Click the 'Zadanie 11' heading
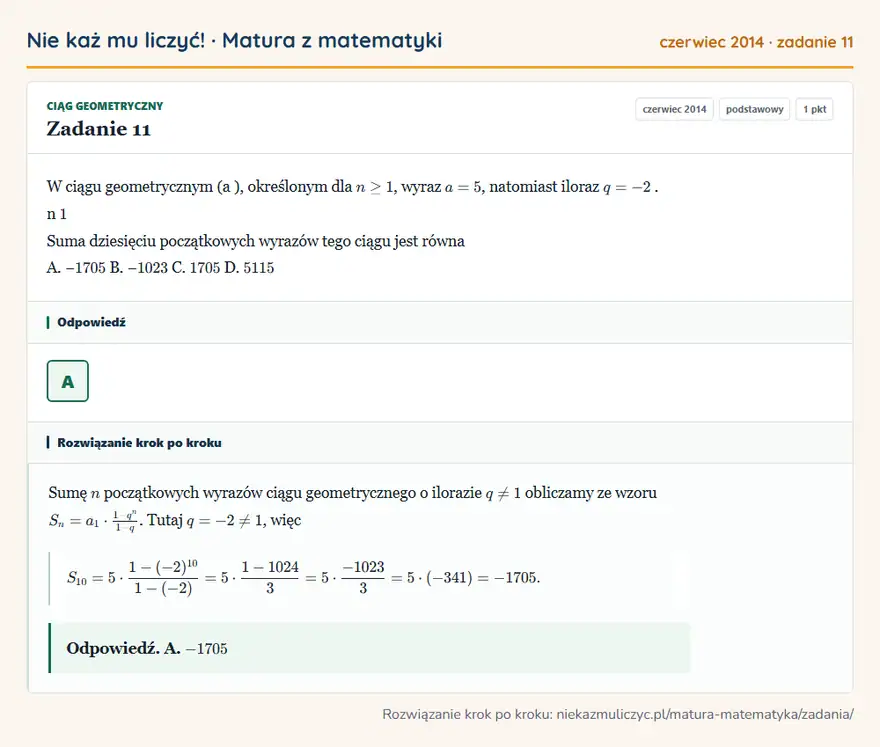Screen dimensions: 880x747 99,129
